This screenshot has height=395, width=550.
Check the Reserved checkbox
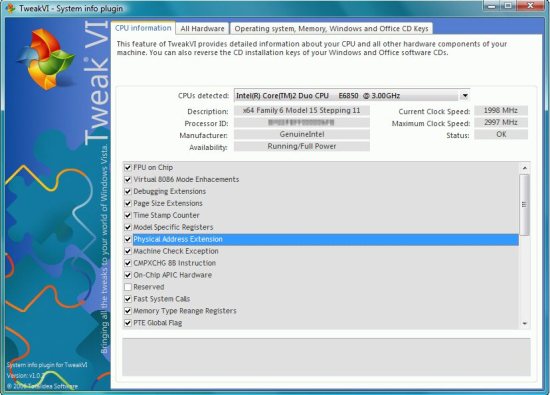[x=128, y=287]
